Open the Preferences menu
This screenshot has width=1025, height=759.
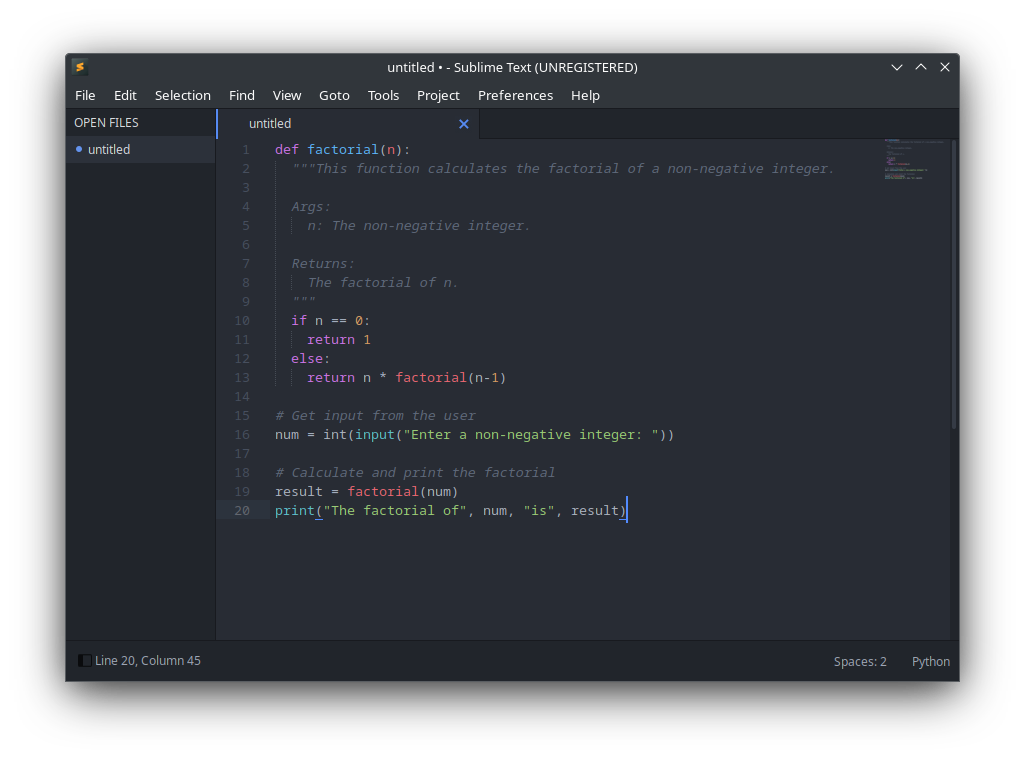[515, 95]
